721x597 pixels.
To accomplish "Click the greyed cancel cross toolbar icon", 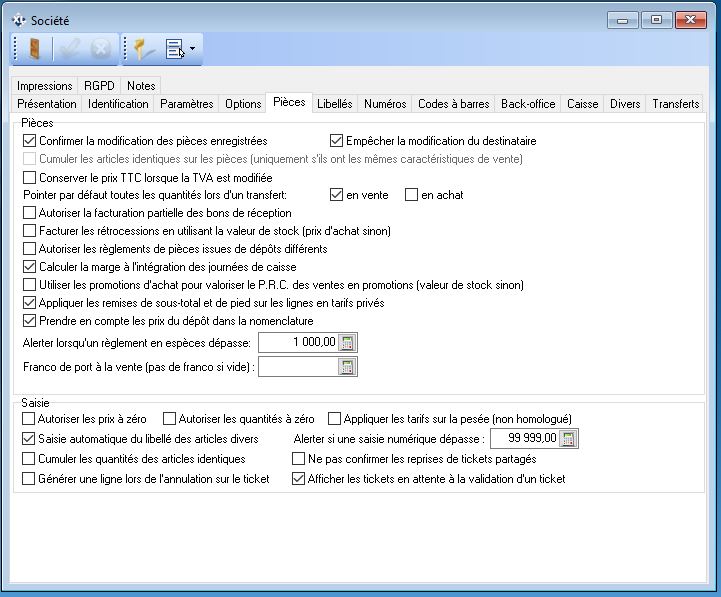I will coord(101,48).
